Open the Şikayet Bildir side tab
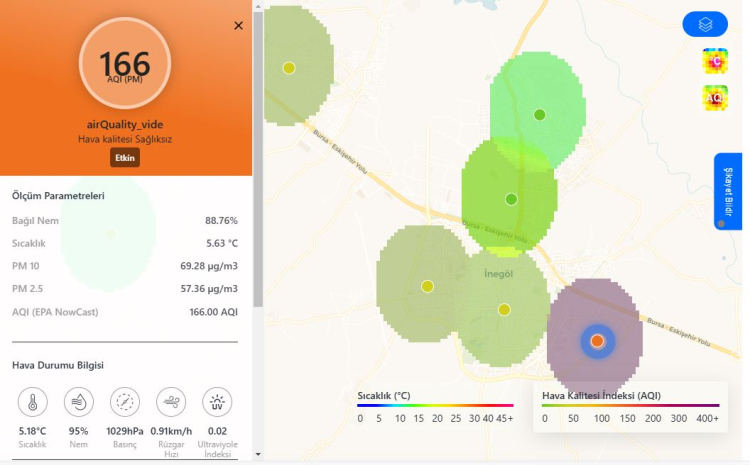This screenshot has height=465, width=750. tap(727, 192)
